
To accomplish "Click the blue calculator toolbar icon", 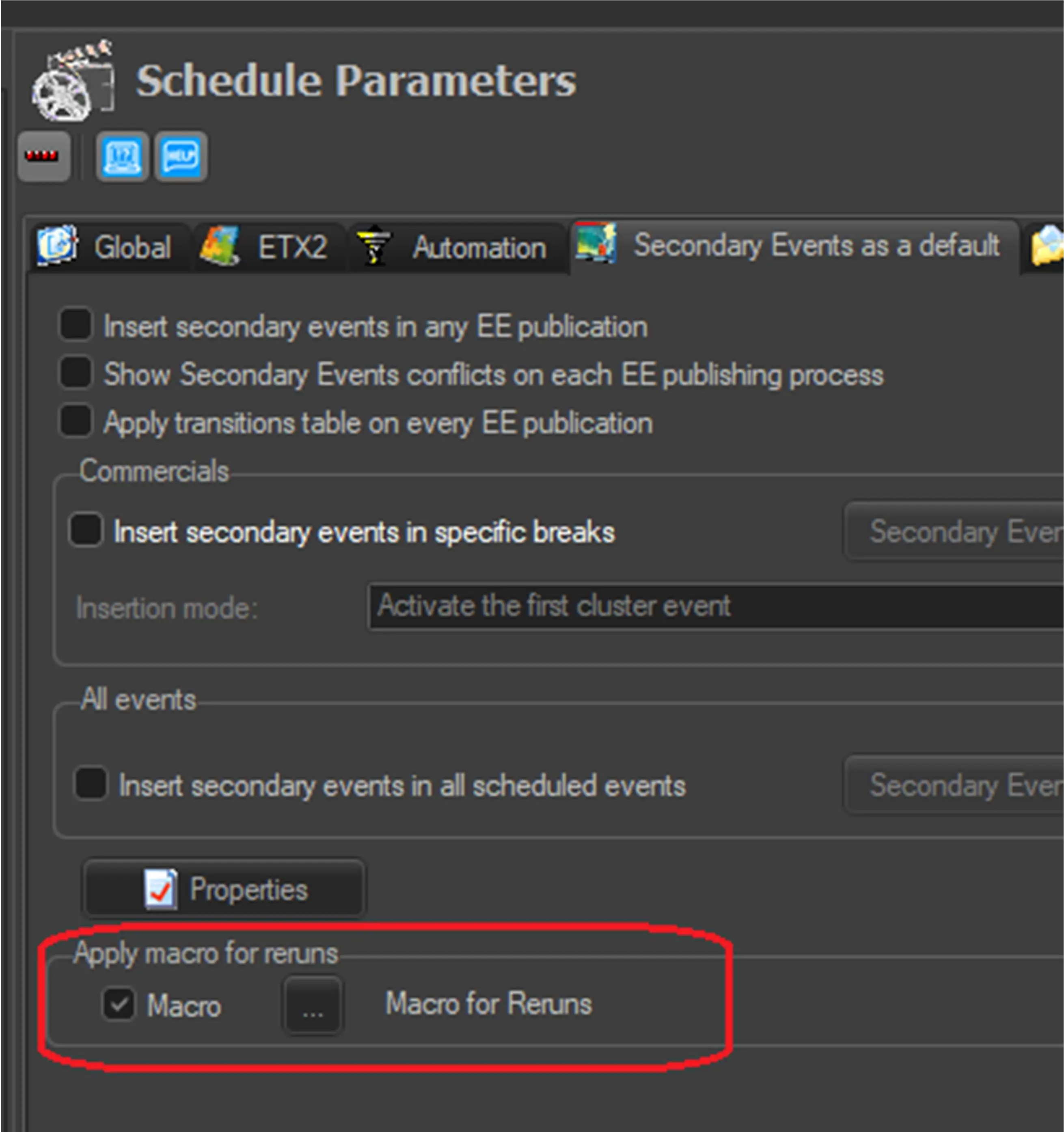I will tap(123, 156).
